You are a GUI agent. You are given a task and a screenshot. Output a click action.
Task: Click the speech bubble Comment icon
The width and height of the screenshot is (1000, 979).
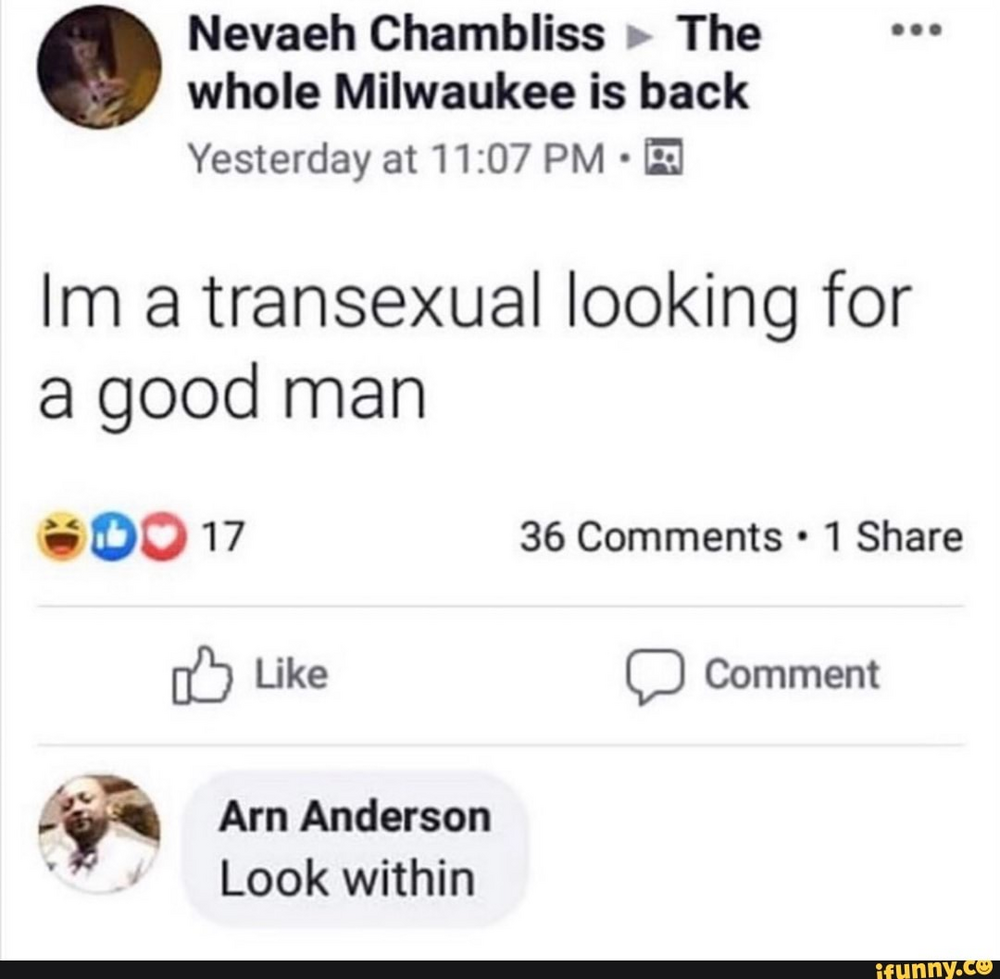[655, 677]
